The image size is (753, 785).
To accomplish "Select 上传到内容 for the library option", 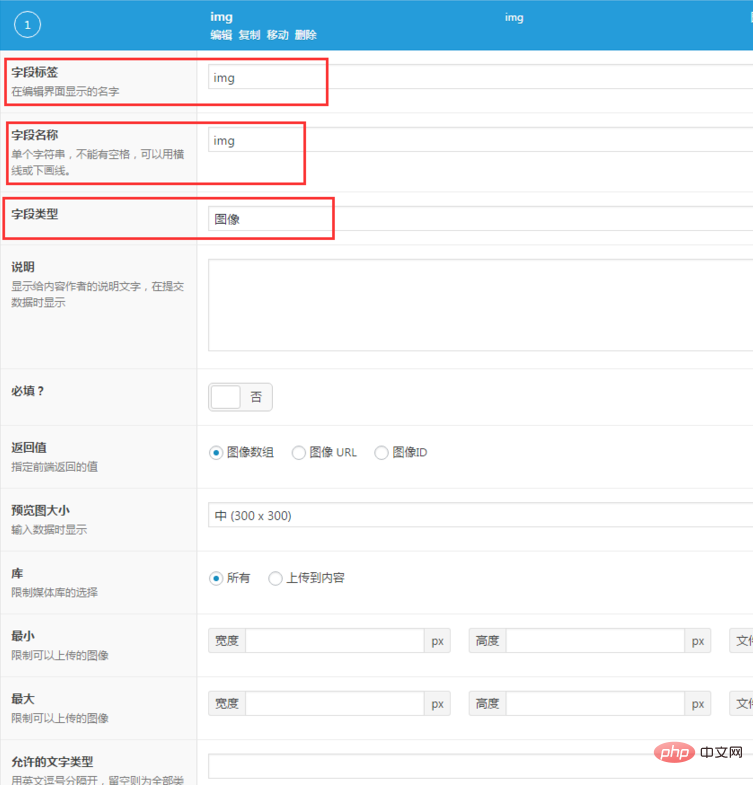I will (276, 578).
